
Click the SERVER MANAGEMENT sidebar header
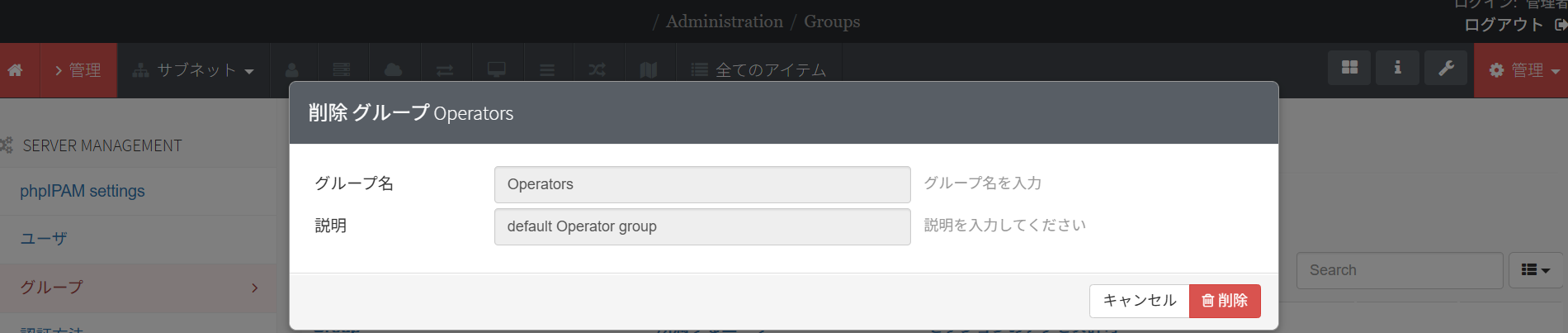[102, 145]
